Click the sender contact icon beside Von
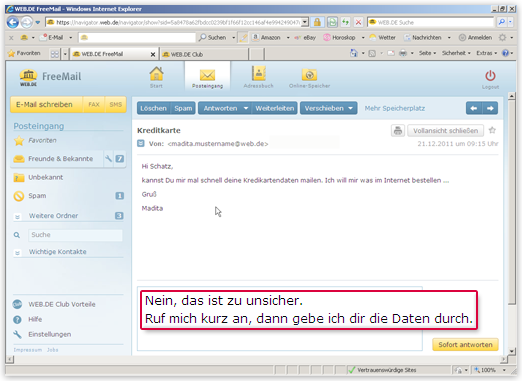The image size is (522, 381). [141, 144]
